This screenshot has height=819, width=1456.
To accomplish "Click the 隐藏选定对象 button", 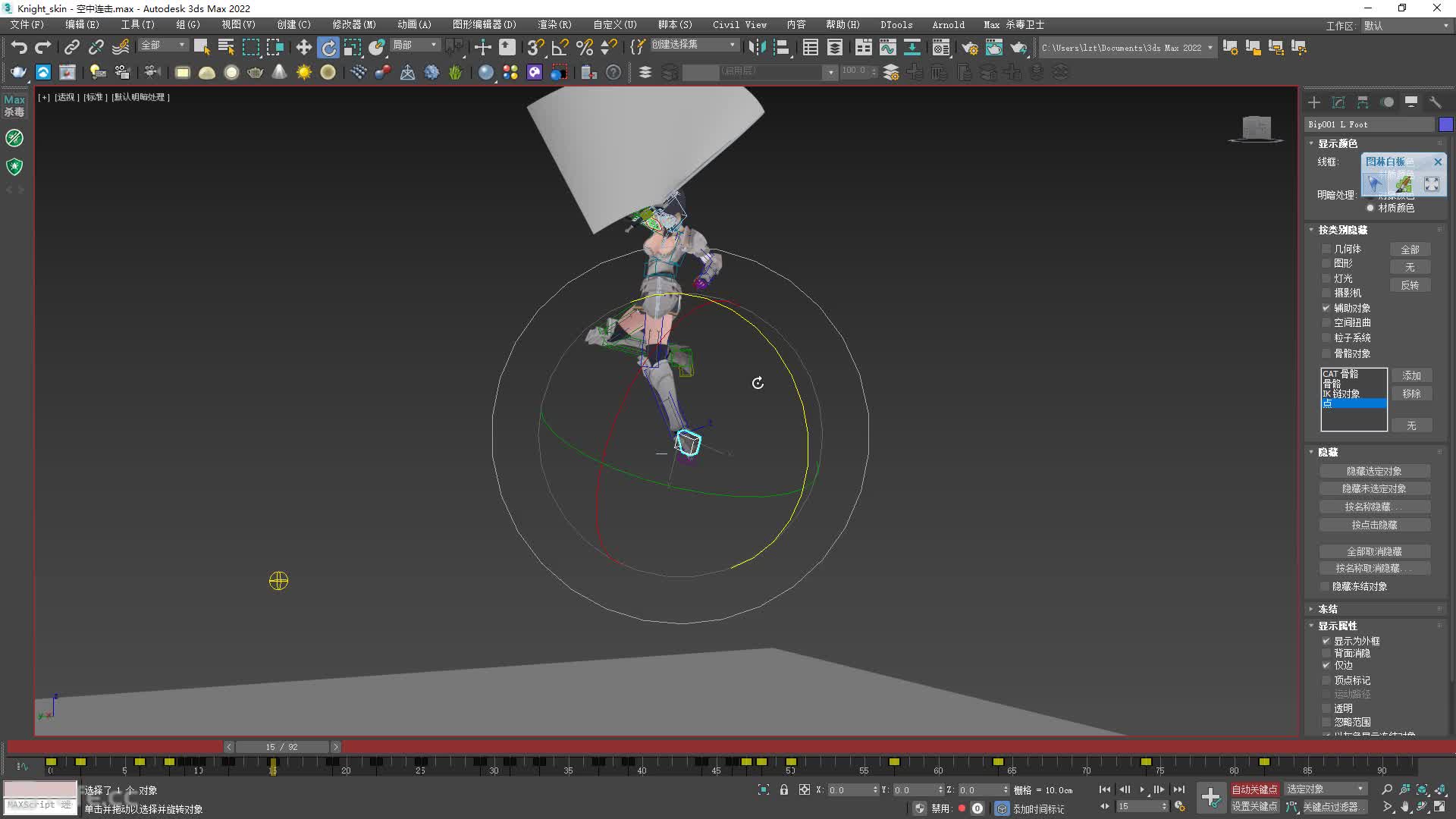I will 1374,471.
